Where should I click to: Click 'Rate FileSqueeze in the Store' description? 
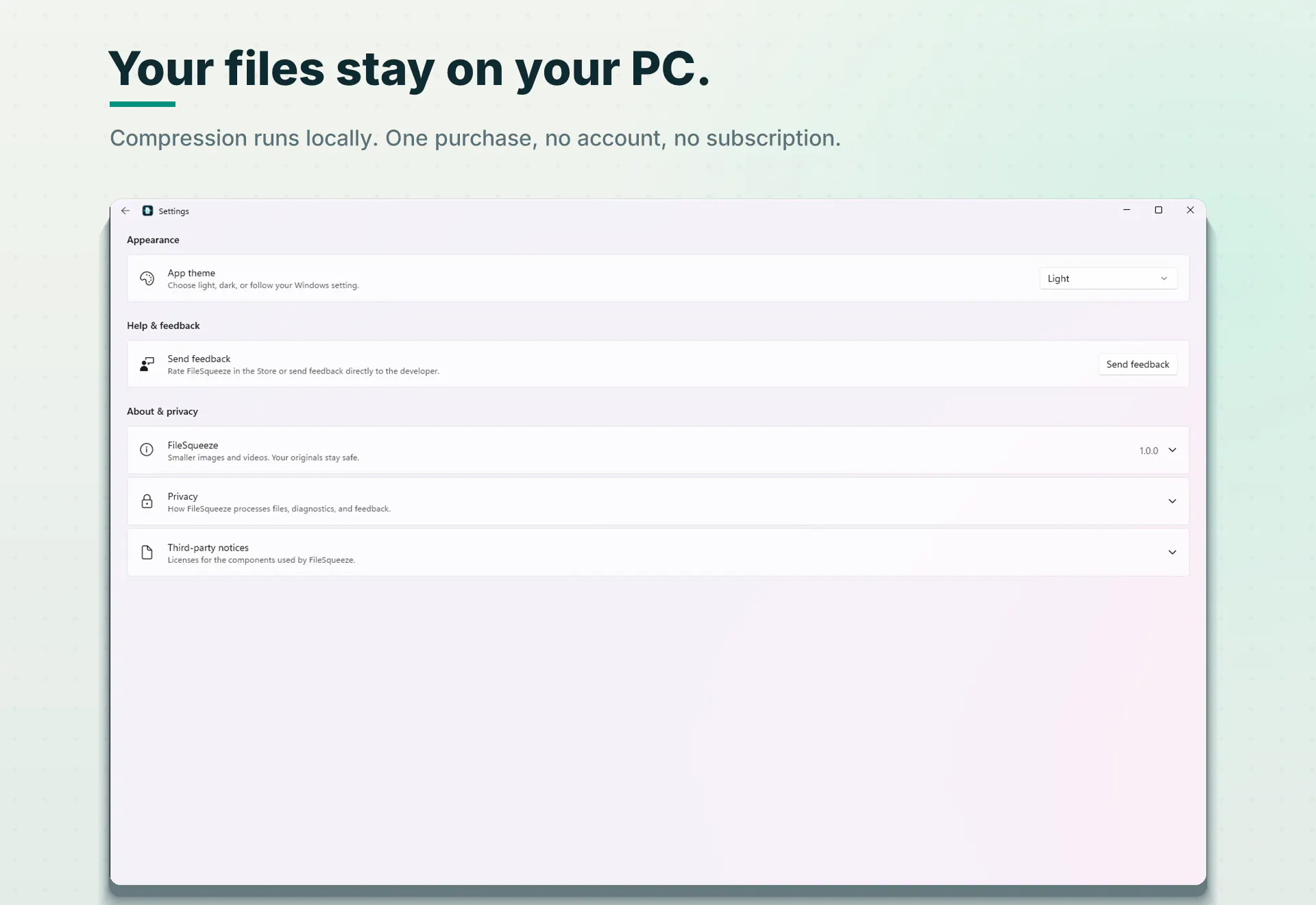303,371
